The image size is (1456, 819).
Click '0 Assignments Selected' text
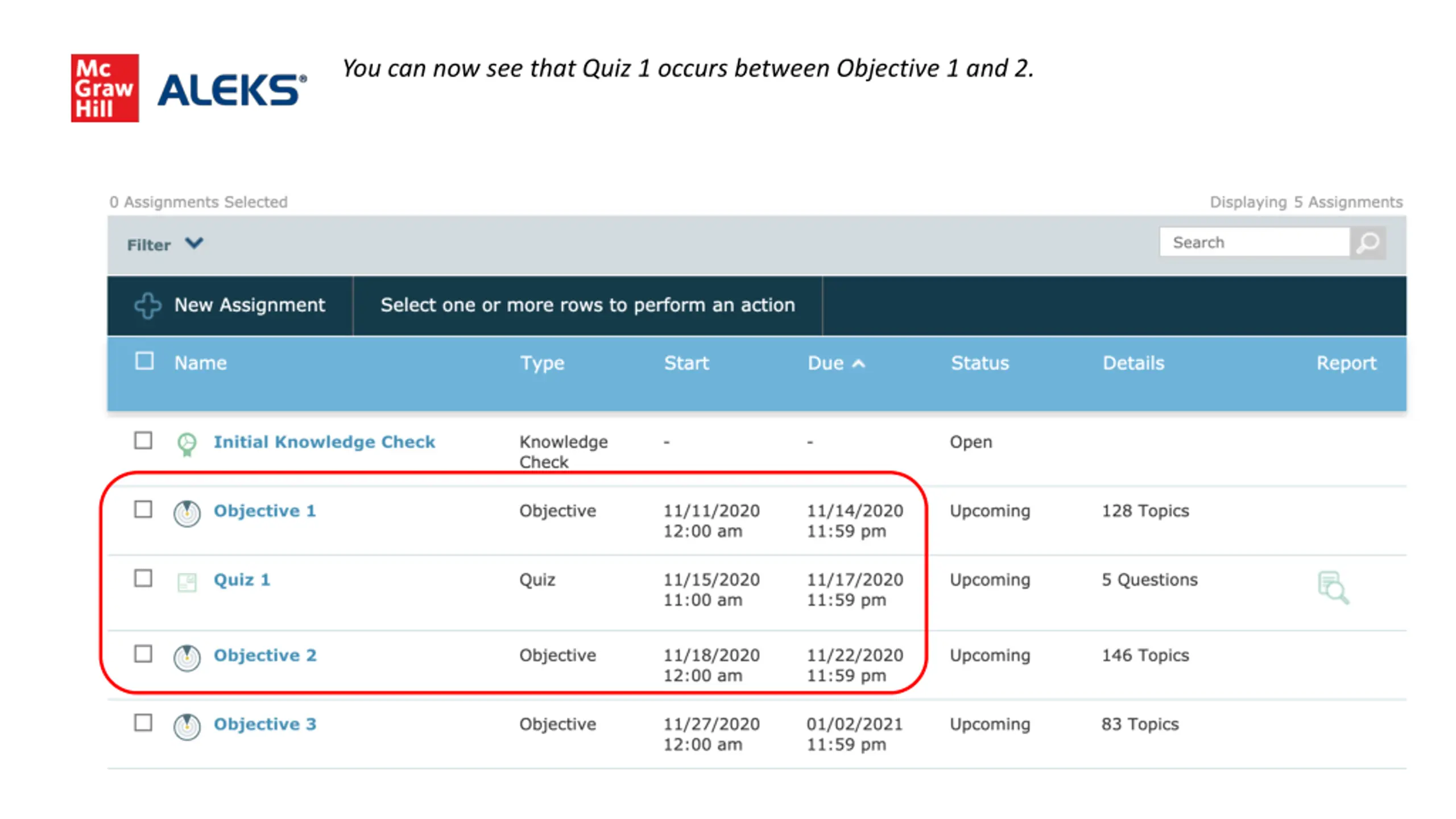click(198, 202)
